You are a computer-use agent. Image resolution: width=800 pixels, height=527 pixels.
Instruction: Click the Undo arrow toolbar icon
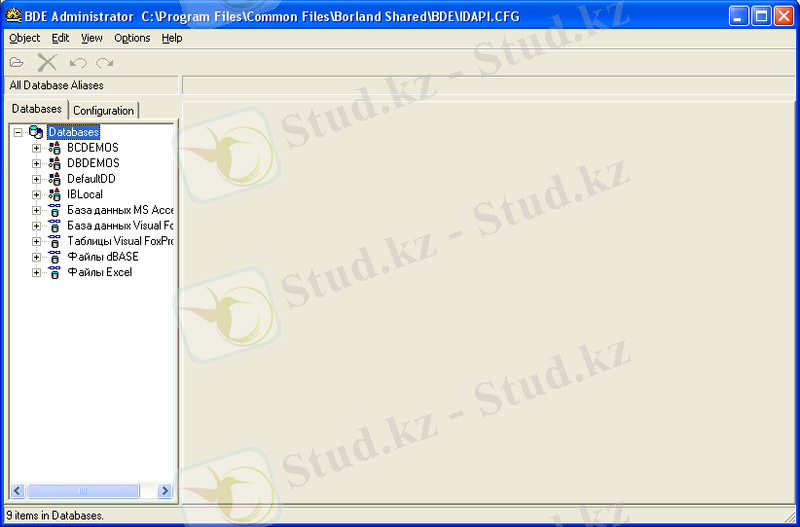(x=78, y=63)
